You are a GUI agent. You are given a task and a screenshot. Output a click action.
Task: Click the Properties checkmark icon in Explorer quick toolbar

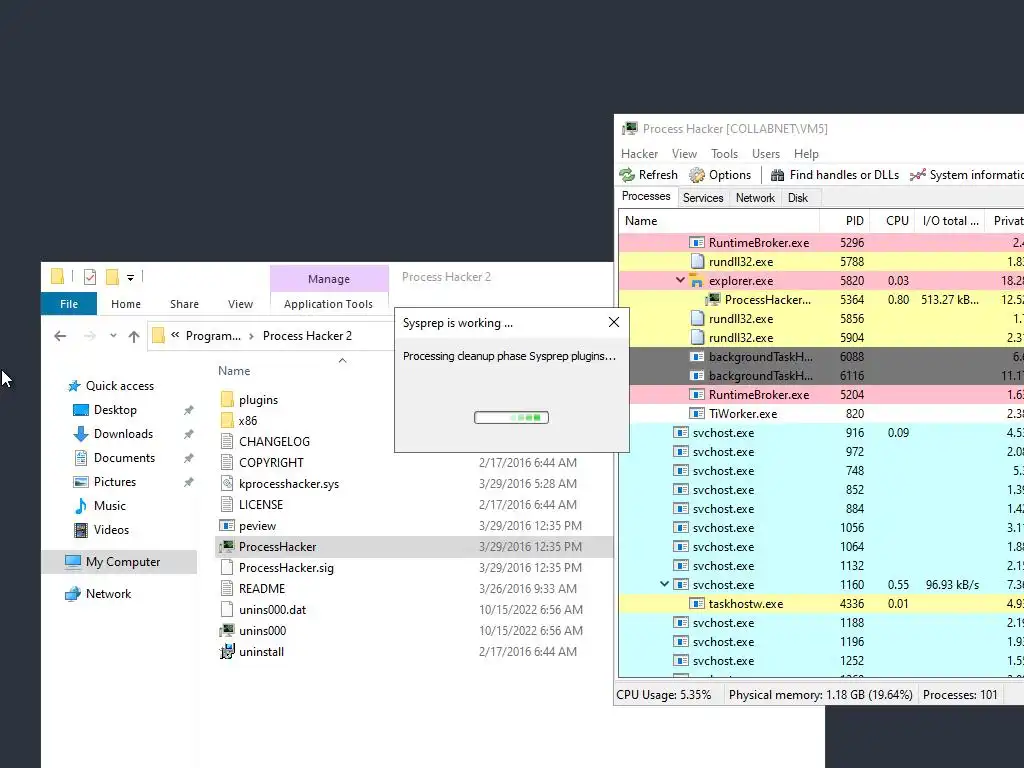point(90,277)
